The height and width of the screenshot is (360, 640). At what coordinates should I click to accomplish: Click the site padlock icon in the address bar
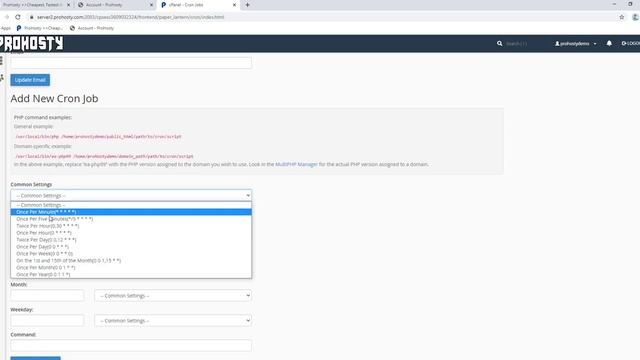coord(31,17)
